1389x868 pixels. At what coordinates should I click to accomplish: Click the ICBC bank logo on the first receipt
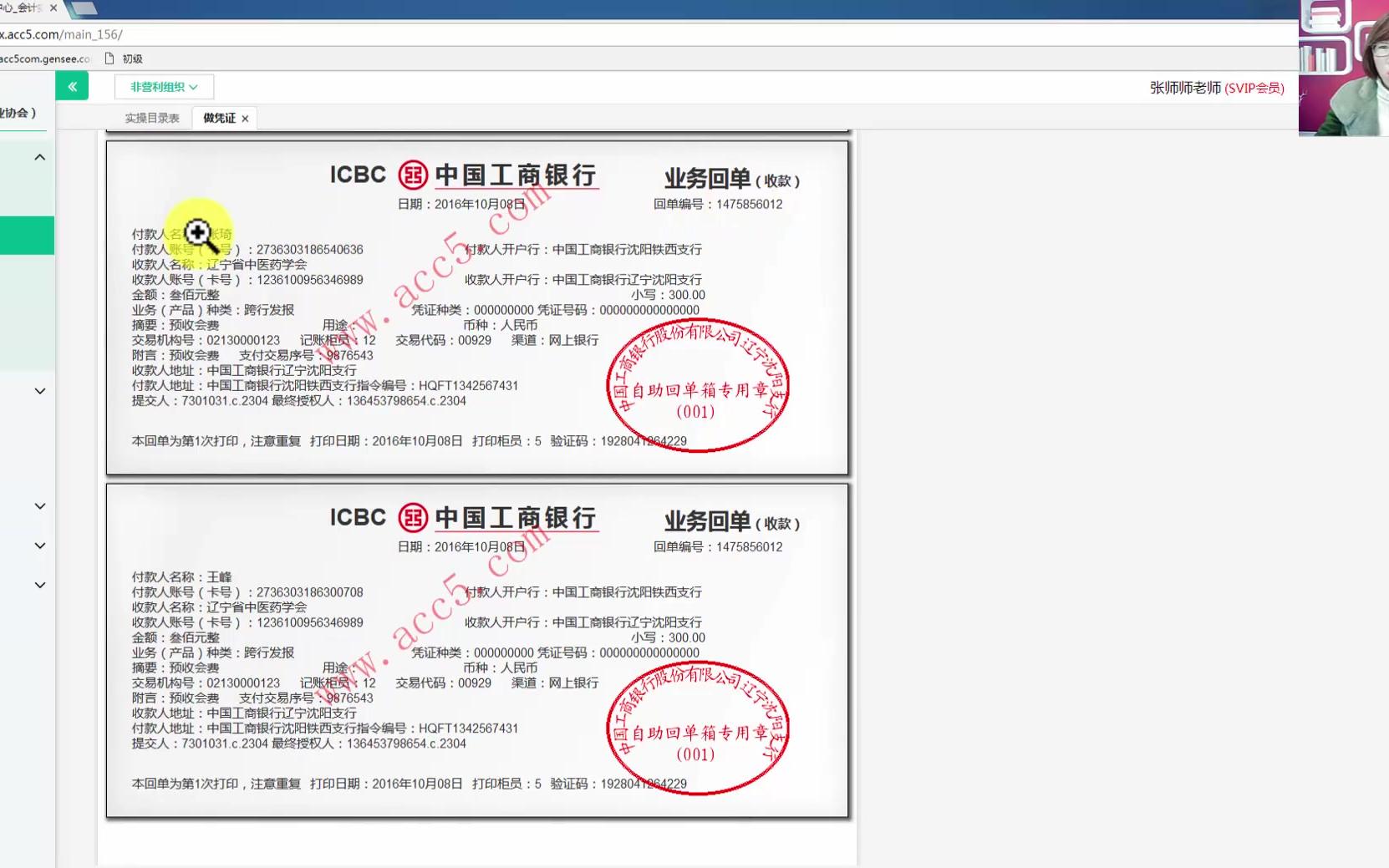pos(411,175)
